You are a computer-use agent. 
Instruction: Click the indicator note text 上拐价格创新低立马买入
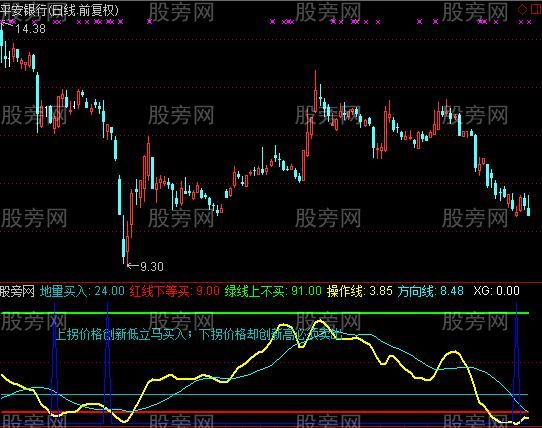click(x=121, y=334)
